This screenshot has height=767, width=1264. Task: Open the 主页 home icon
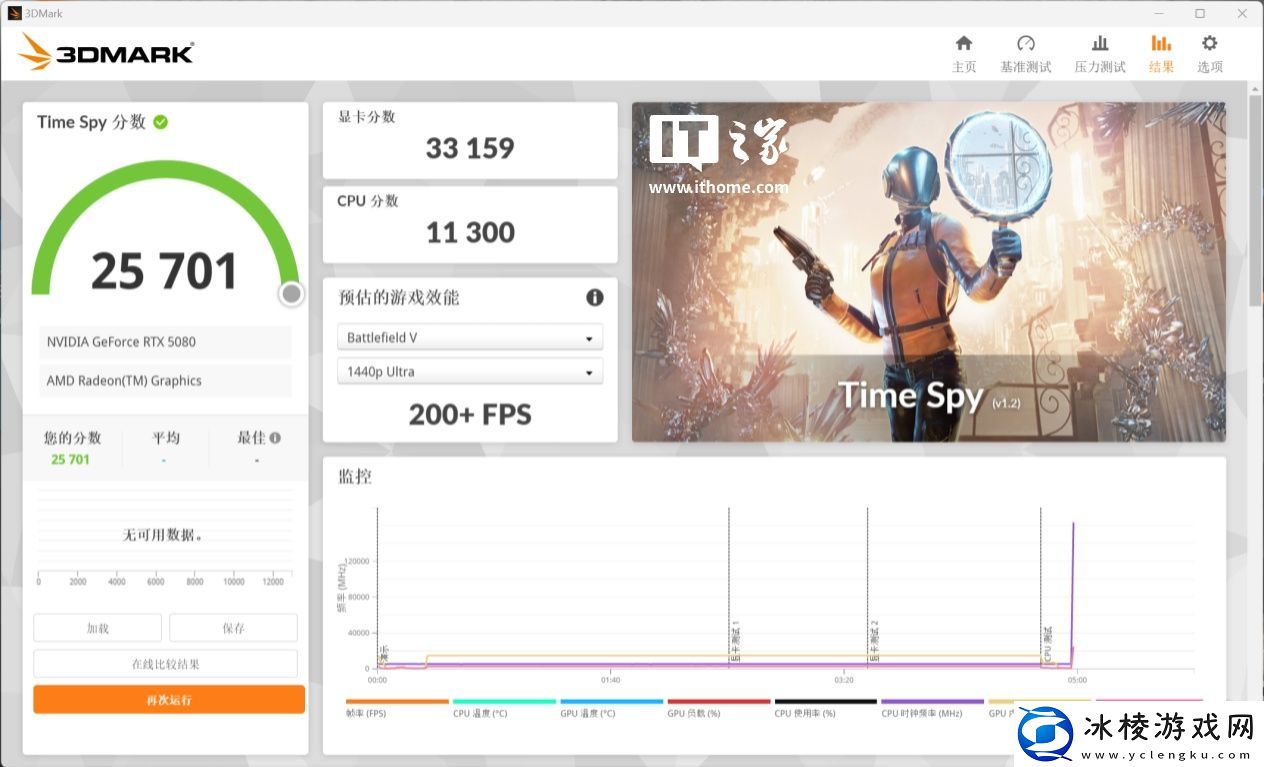(963, 44)
